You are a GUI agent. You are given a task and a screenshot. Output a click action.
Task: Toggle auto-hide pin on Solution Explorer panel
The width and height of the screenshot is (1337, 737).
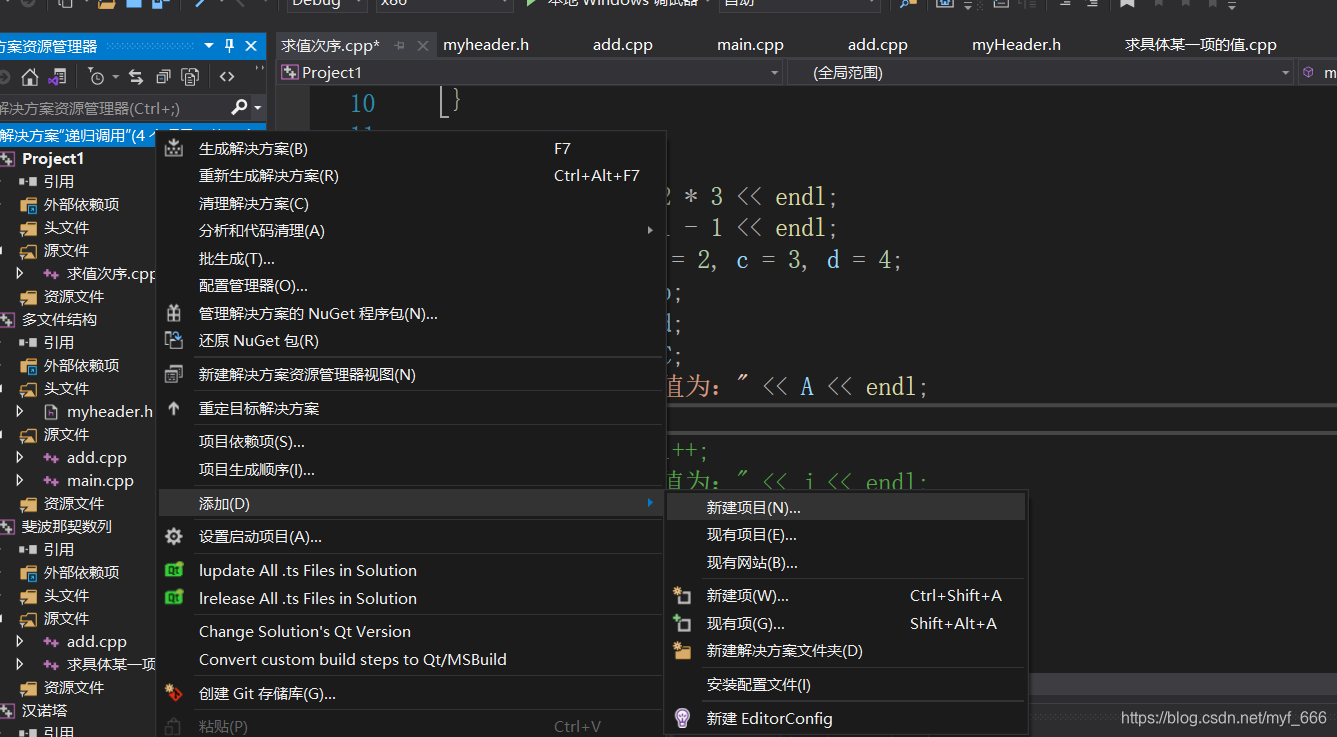tap(230, 45)
